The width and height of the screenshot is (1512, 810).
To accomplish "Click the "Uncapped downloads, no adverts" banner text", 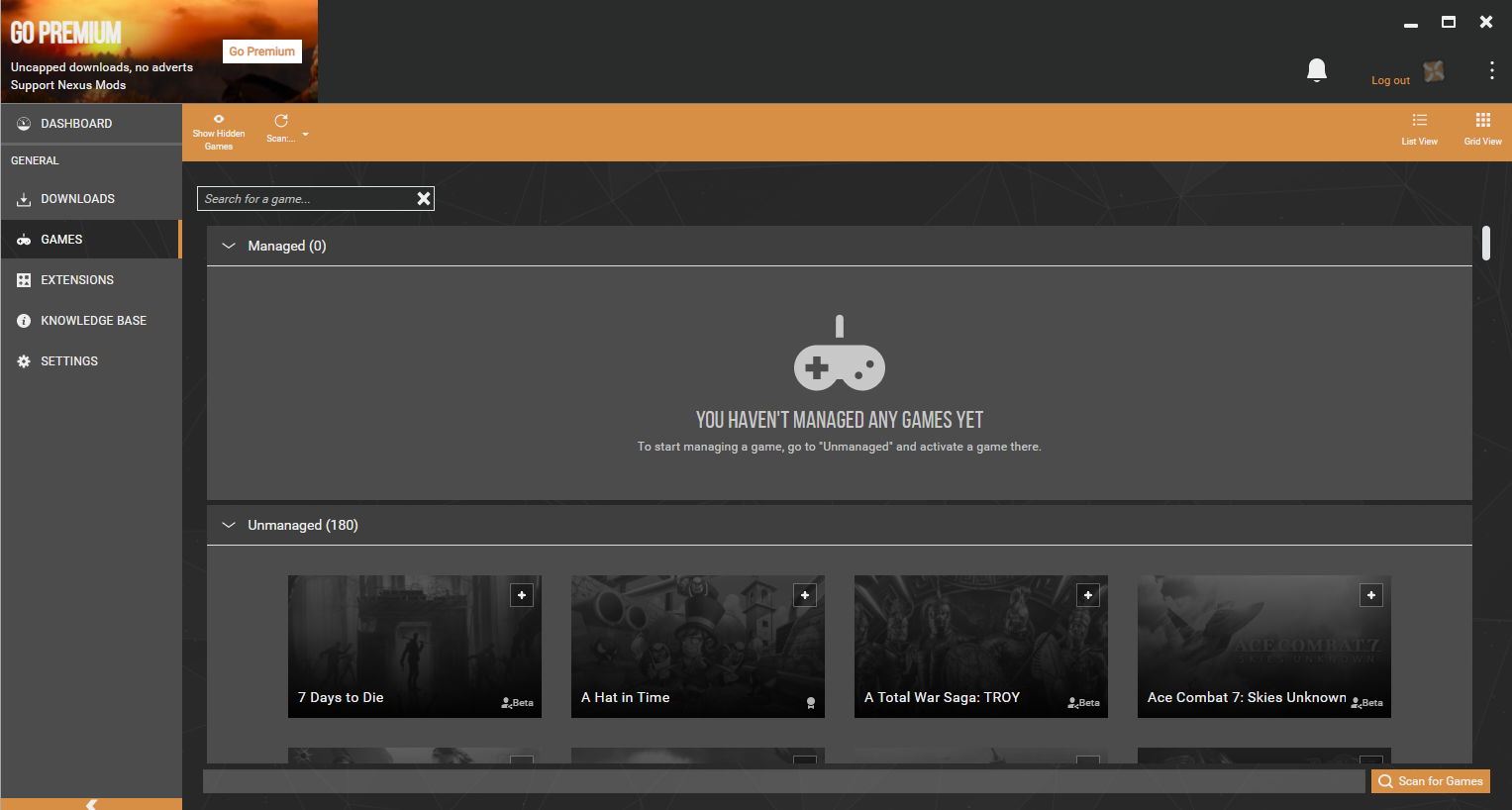I will point(102,67).
